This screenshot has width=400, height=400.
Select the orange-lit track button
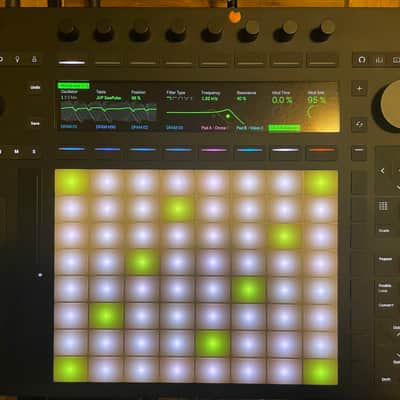[321, 150]
